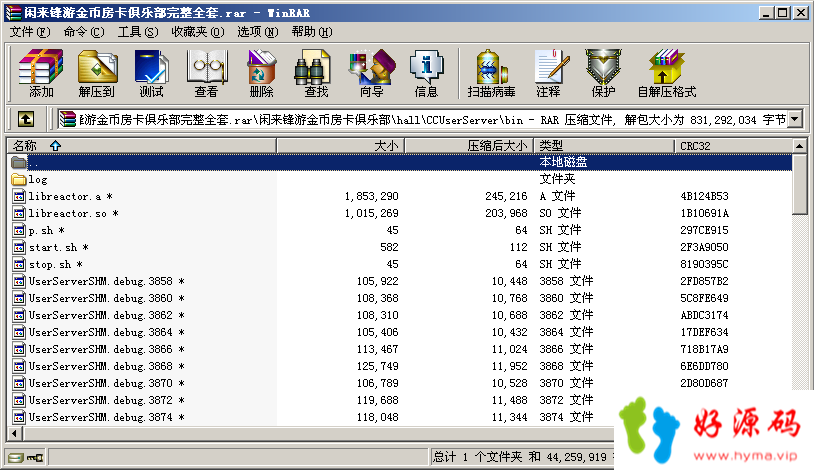This screenshot has width=814, height=470.
Task: Launch the 向导 (Wizard) tool
Action: (x=372, y=73)
